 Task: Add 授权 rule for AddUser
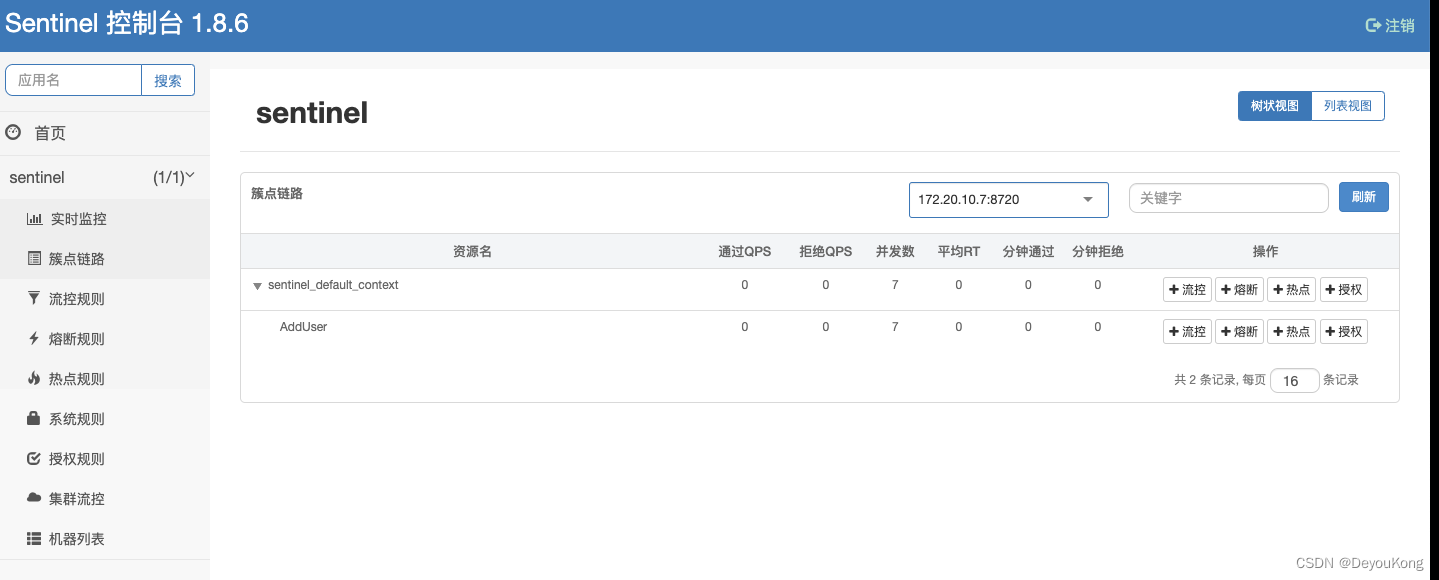coord(1344,332)
